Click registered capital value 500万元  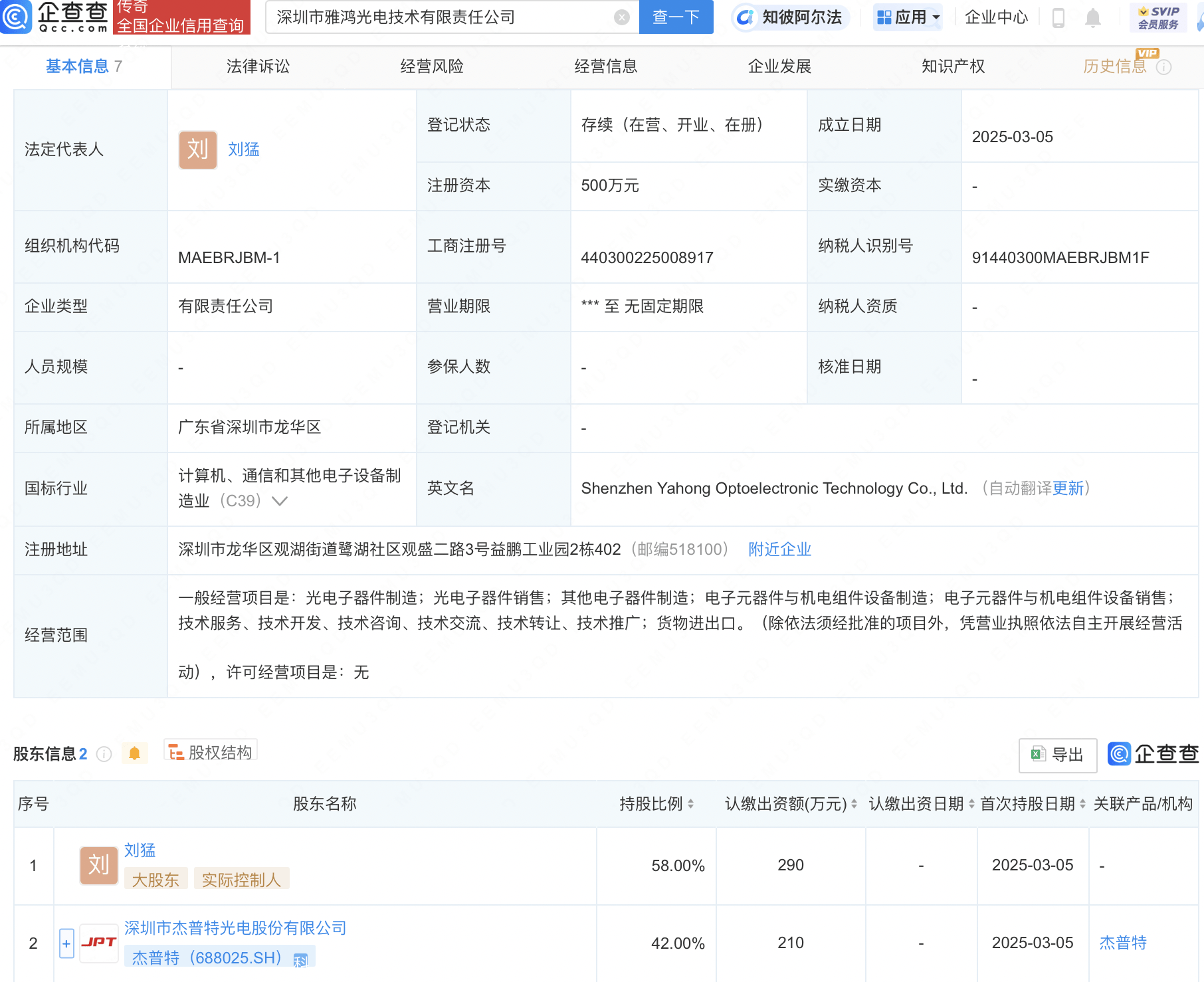610,185
